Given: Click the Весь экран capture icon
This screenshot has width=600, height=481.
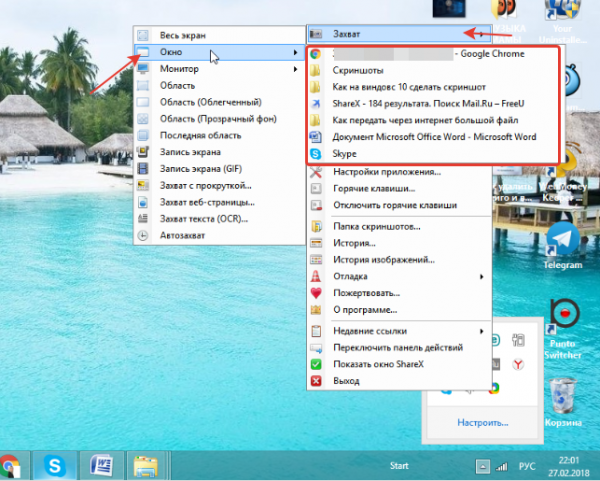Looking at the screenshot, I should click(x=143, y=35).
